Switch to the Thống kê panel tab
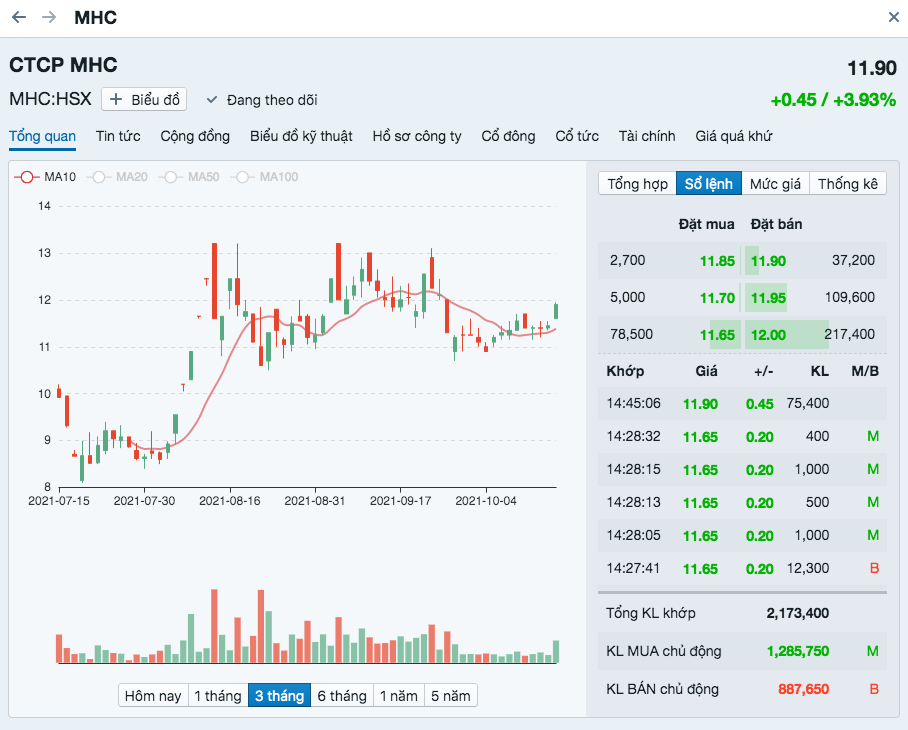908x730 pixels. click(x=848, y=184)
